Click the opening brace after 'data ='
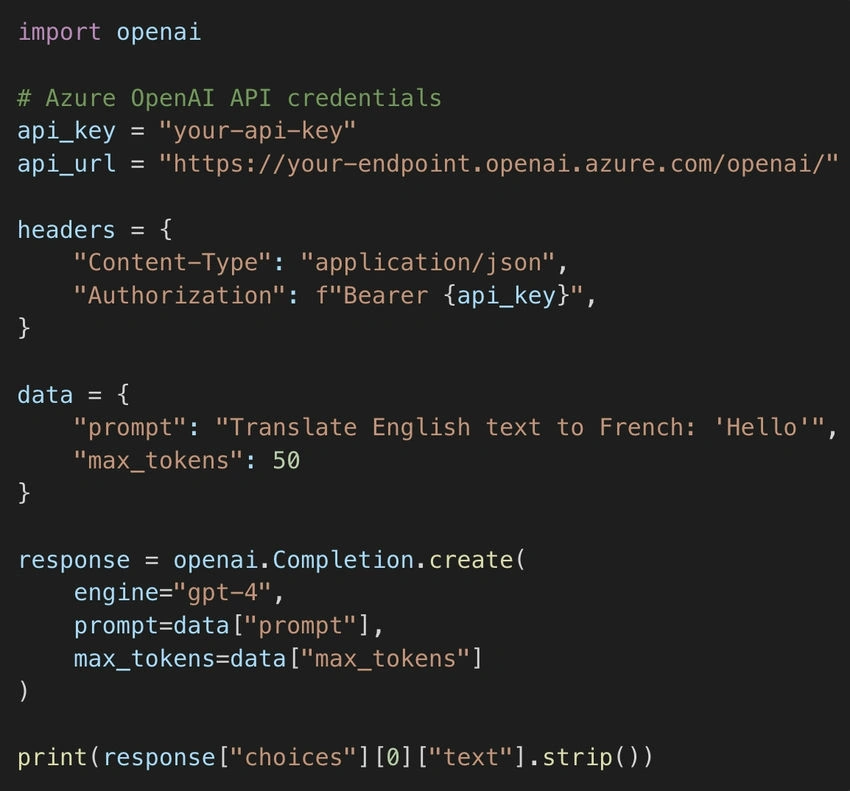This screenshot has width=850, height=791. pyautogui.click(x=124, y=395)
